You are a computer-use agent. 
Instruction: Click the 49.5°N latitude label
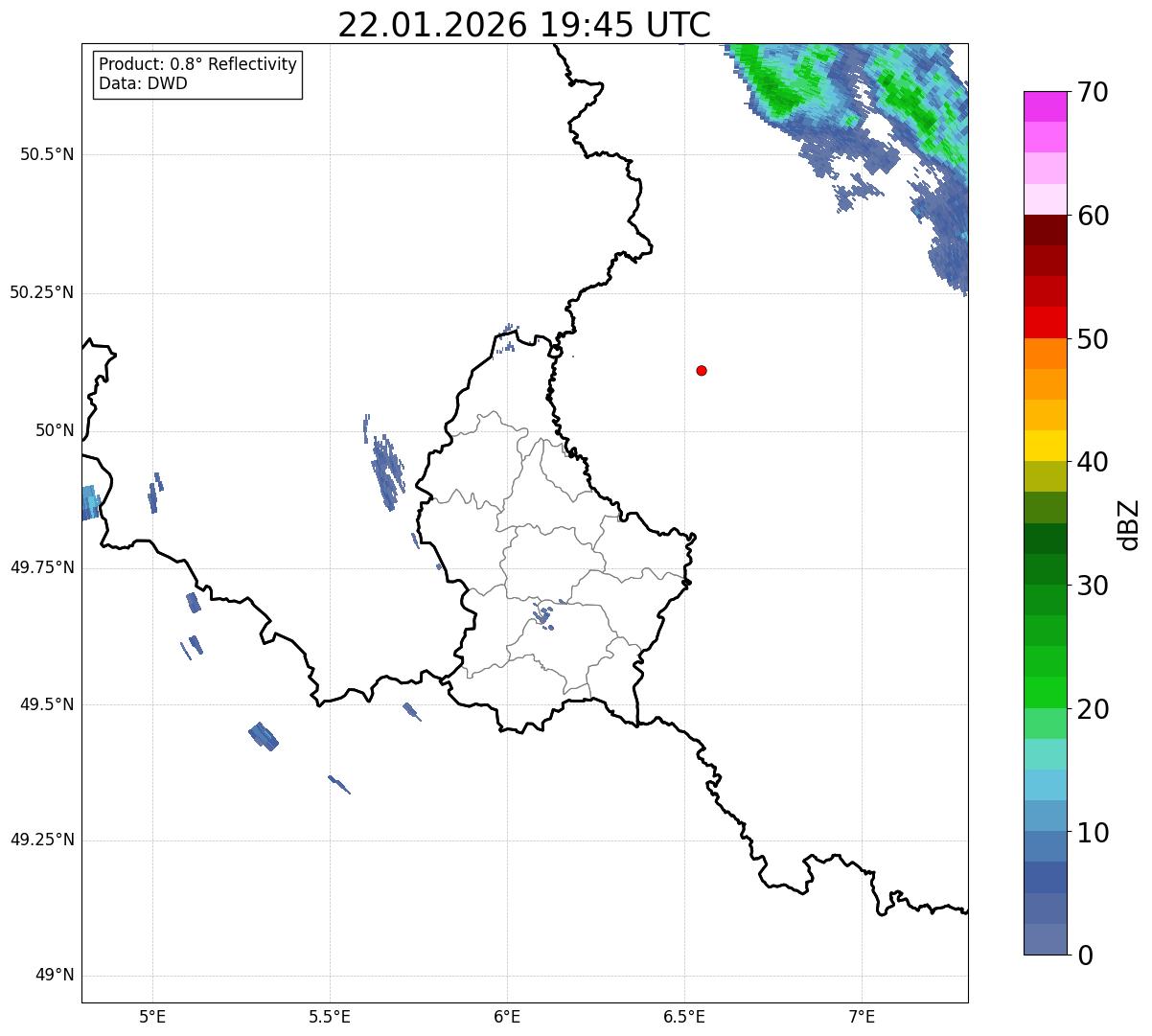(x=46, y=704)
